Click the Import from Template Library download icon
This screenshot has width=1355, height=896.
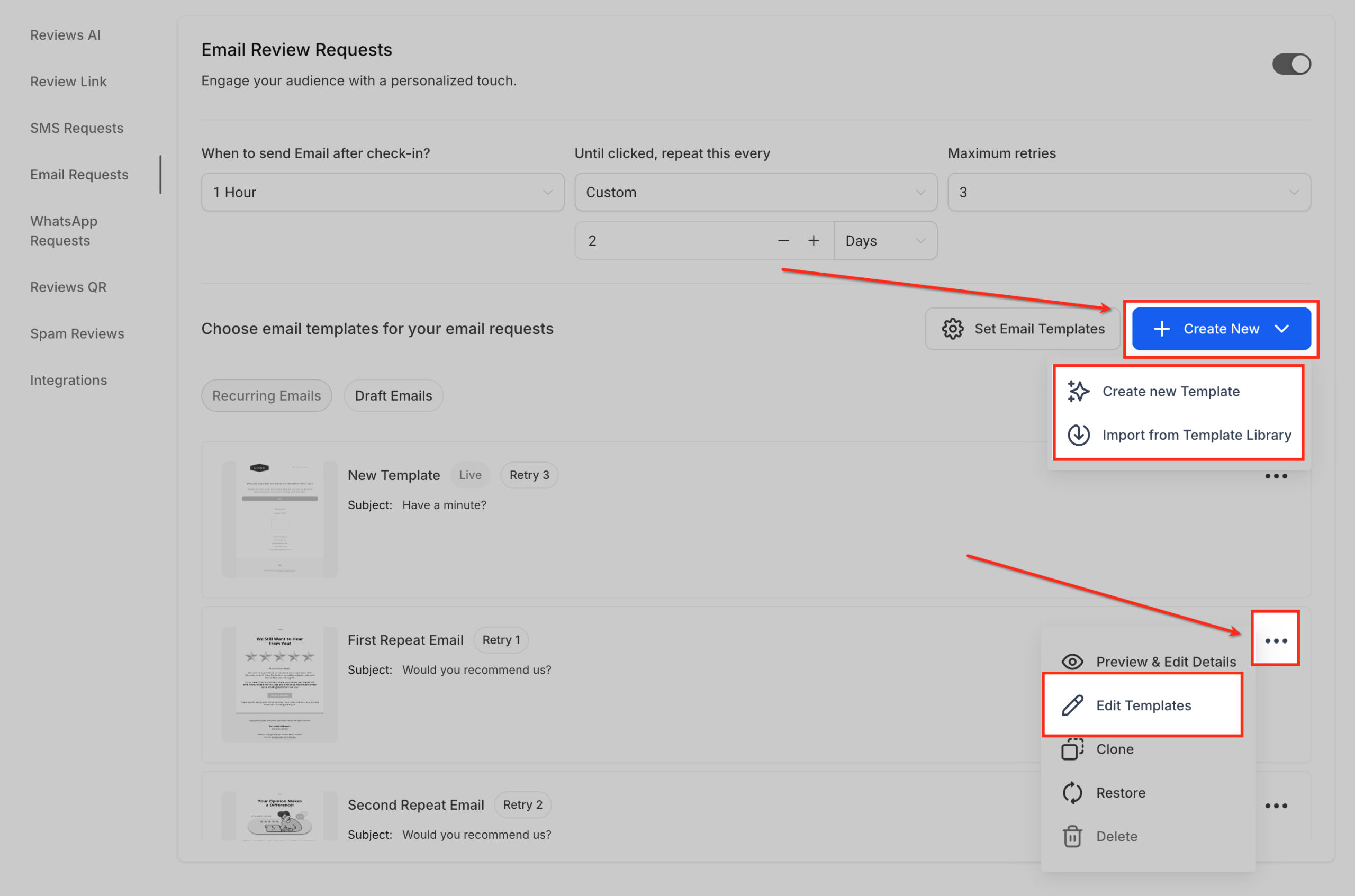click(1079, 435)
